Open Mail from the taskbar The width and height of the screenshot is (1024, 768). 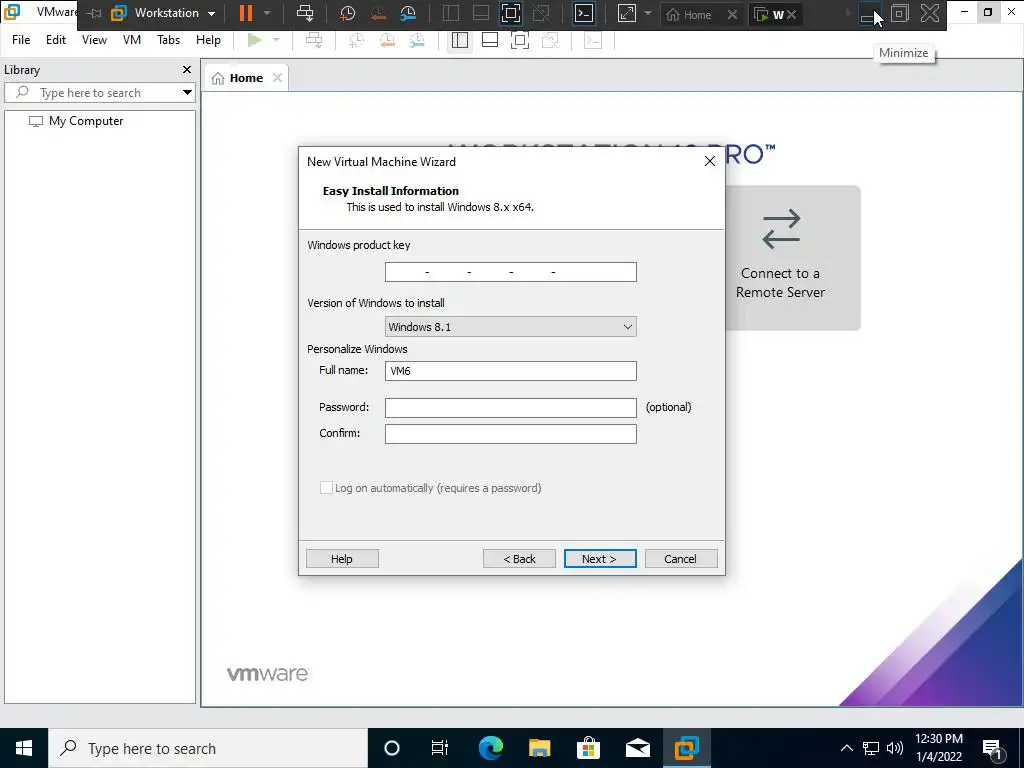tap(637, 748)
